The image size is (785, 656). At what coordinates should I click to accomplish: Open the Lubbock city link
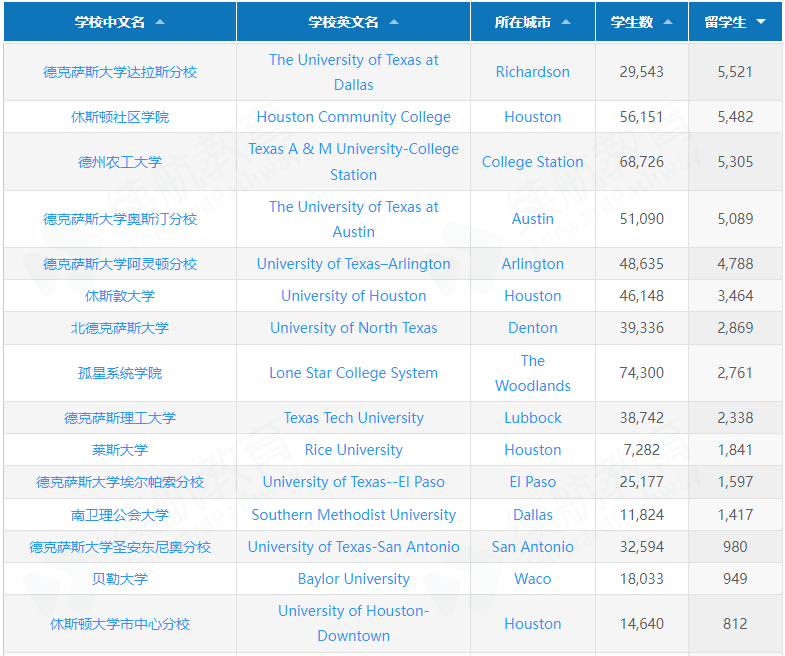[x=533, y=418]
